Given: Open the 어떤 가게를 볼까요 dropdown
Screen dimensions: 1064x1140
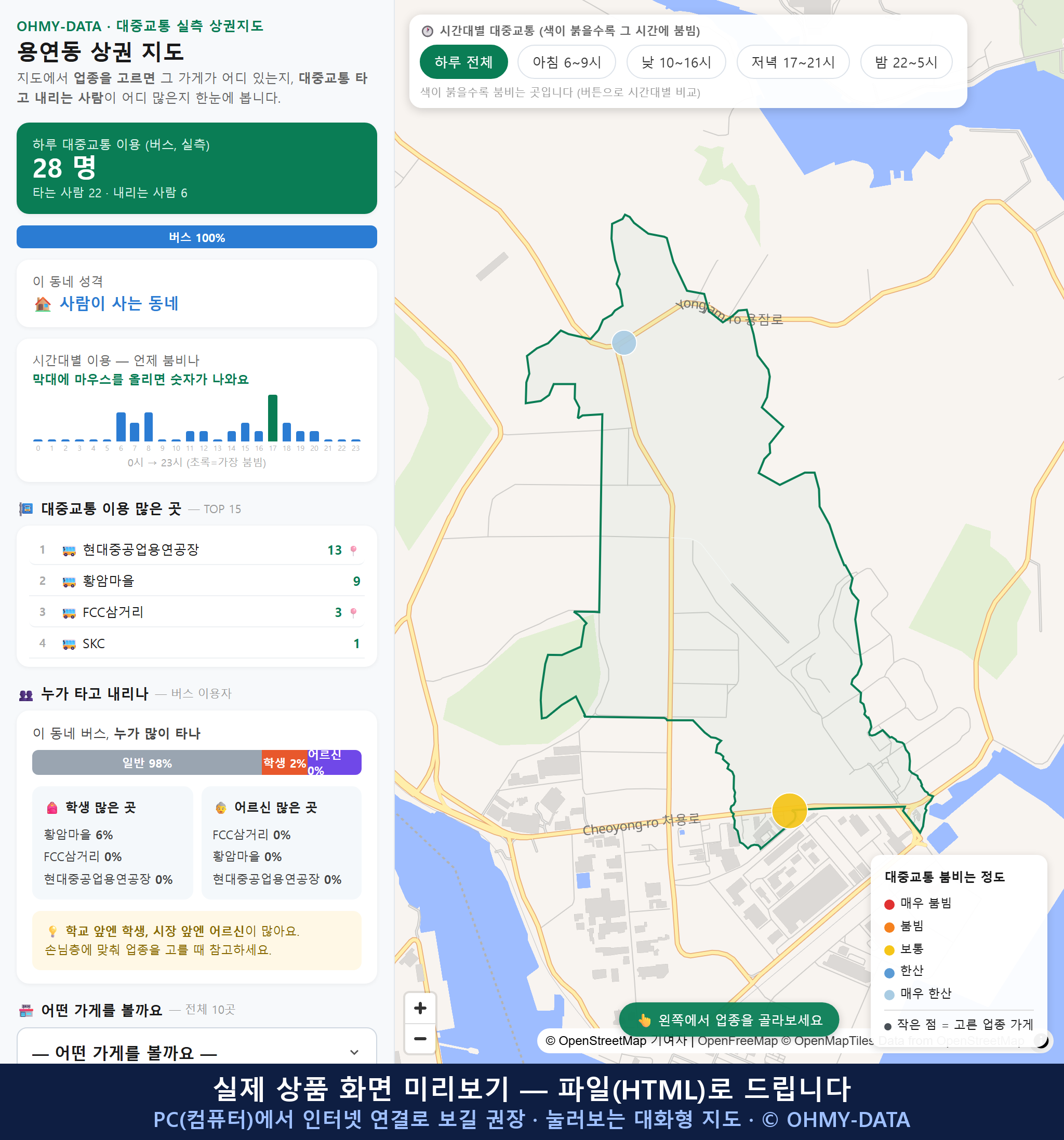Looking at the screenshot, I should click(197, 1051).
